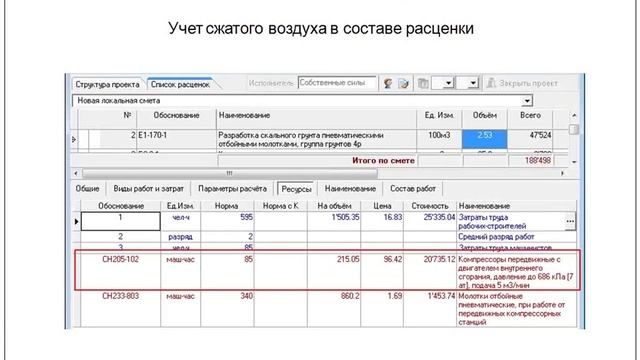
Task: Click the CH233-803 resource code cell
Action: pyautogui.click(x=120, y=309)
